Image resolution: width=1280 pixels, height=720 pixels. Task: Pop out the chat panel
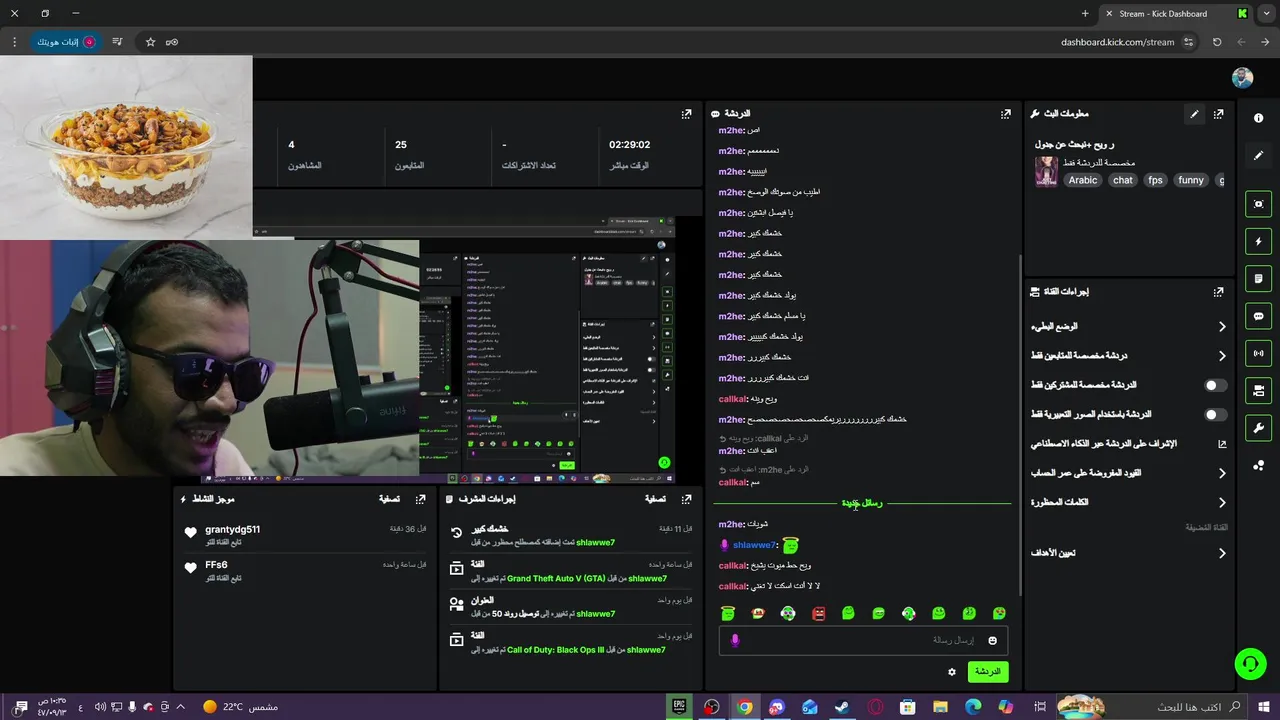(x=1006, y=114)
